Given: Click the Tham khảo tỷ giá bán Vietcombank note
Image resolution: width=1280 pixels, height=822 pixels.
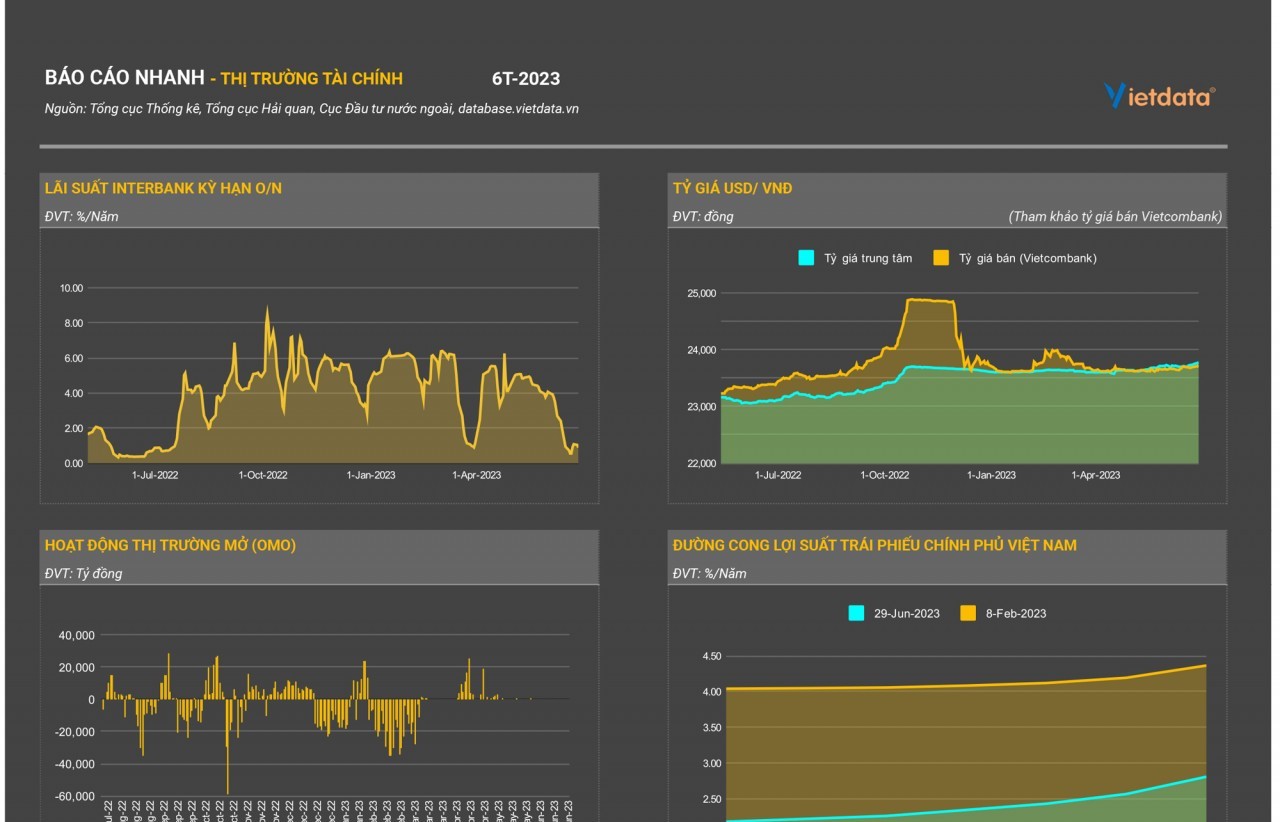Looking at the screenshot, I should click(1115, 216).
